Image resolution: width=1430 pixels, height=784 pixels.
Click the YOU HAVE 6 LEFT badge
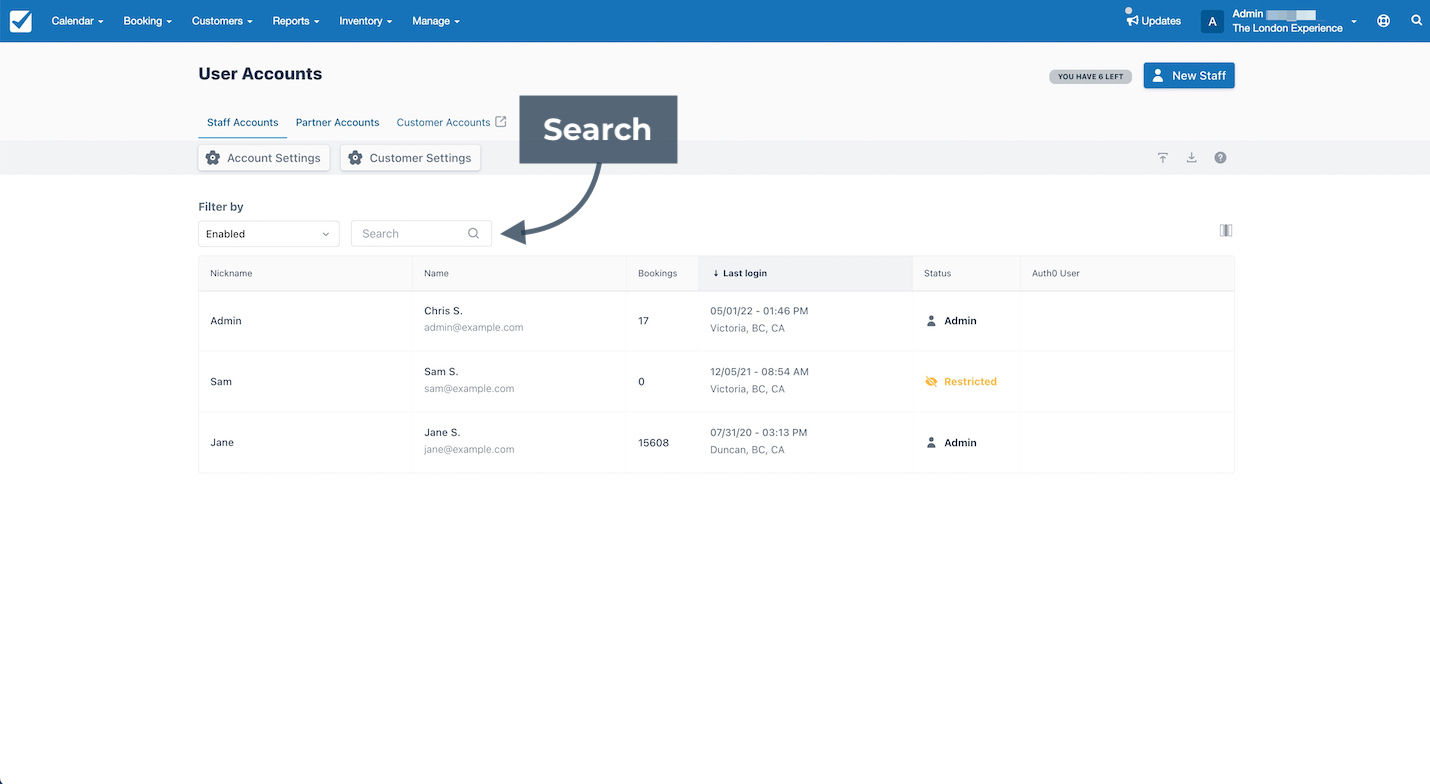[x=1091, y=76]
